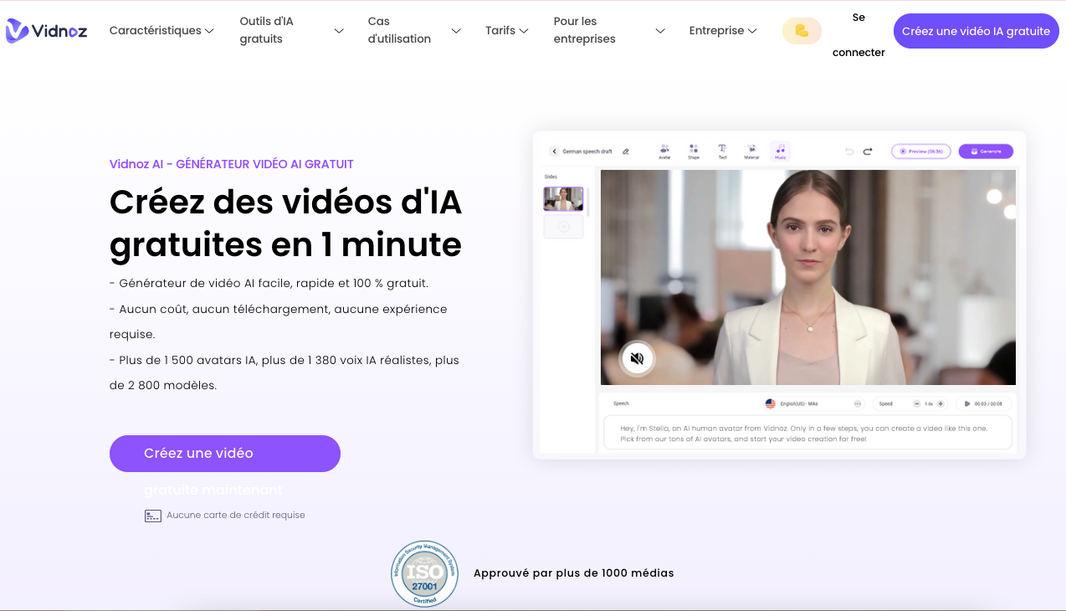Select the first slide thumbnail
1066x611 pixels.
[x=564, y=198]
